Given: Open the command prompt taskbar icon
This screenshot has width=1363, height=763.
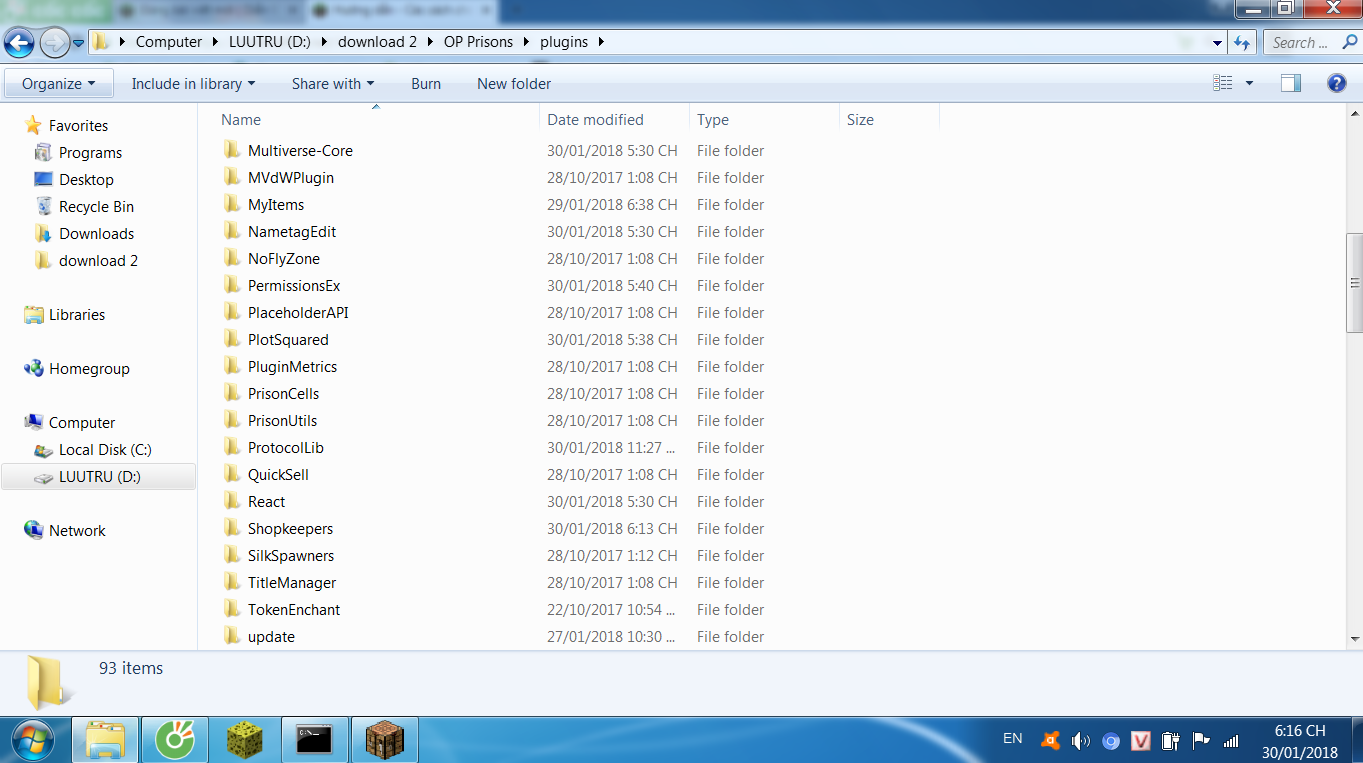Looking at the screenshot, I should tap(315, 741).
